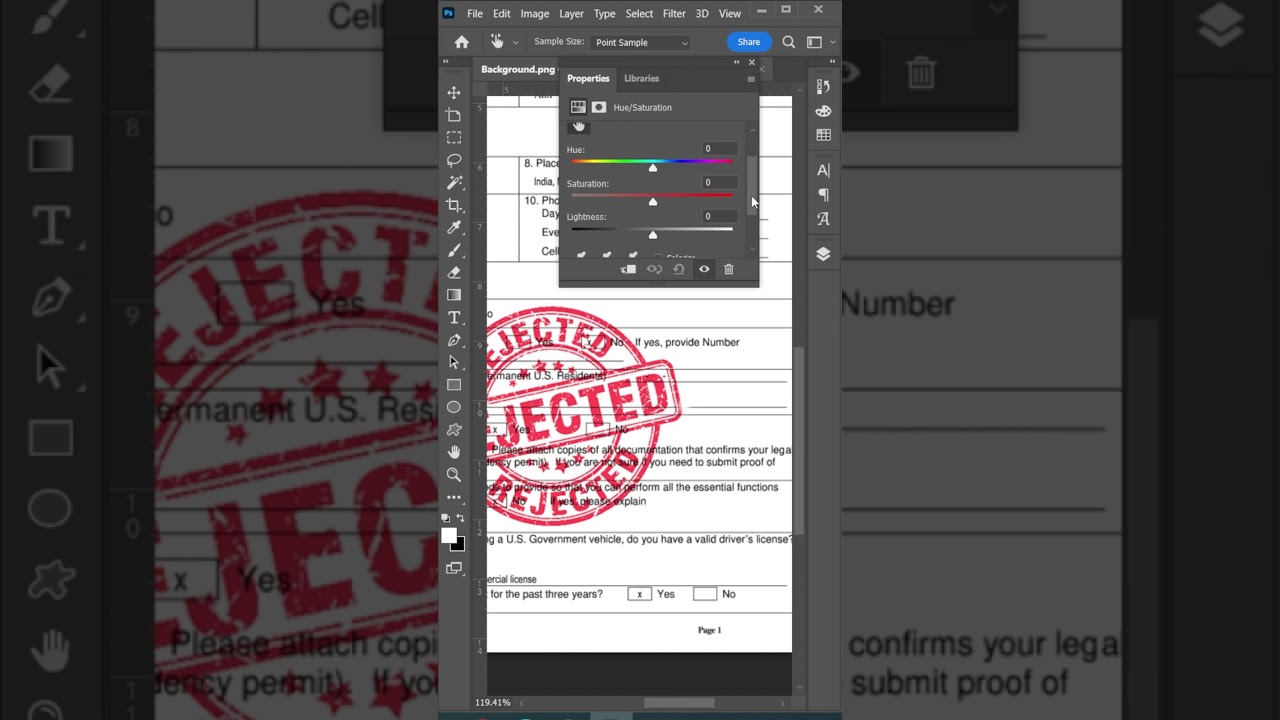Screen dimensions: 1280x720
Task: Select the Lasso tool
Action: [454, 160]
